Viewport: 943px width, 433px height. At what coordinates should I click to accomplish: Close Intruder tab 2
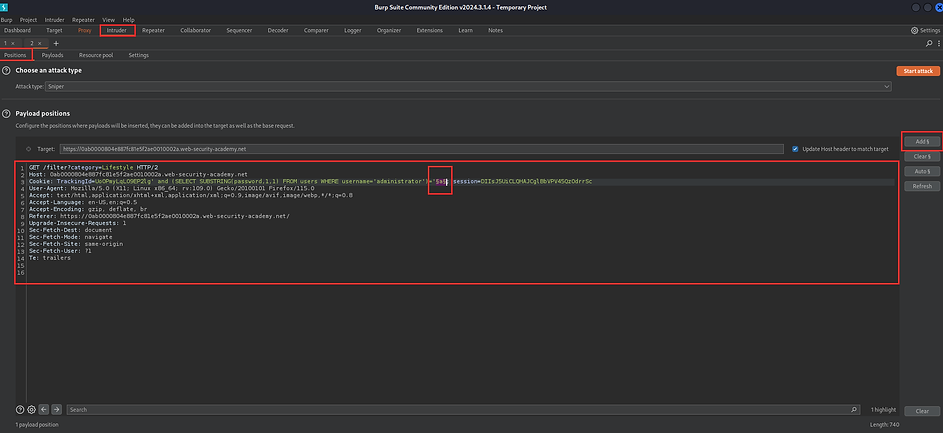pyautogui.click(x=40, y=43)
